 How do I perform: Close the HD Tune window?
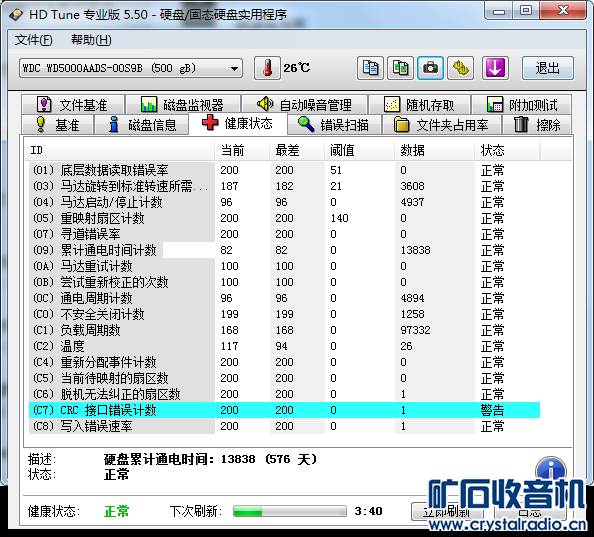click(563, 11)
